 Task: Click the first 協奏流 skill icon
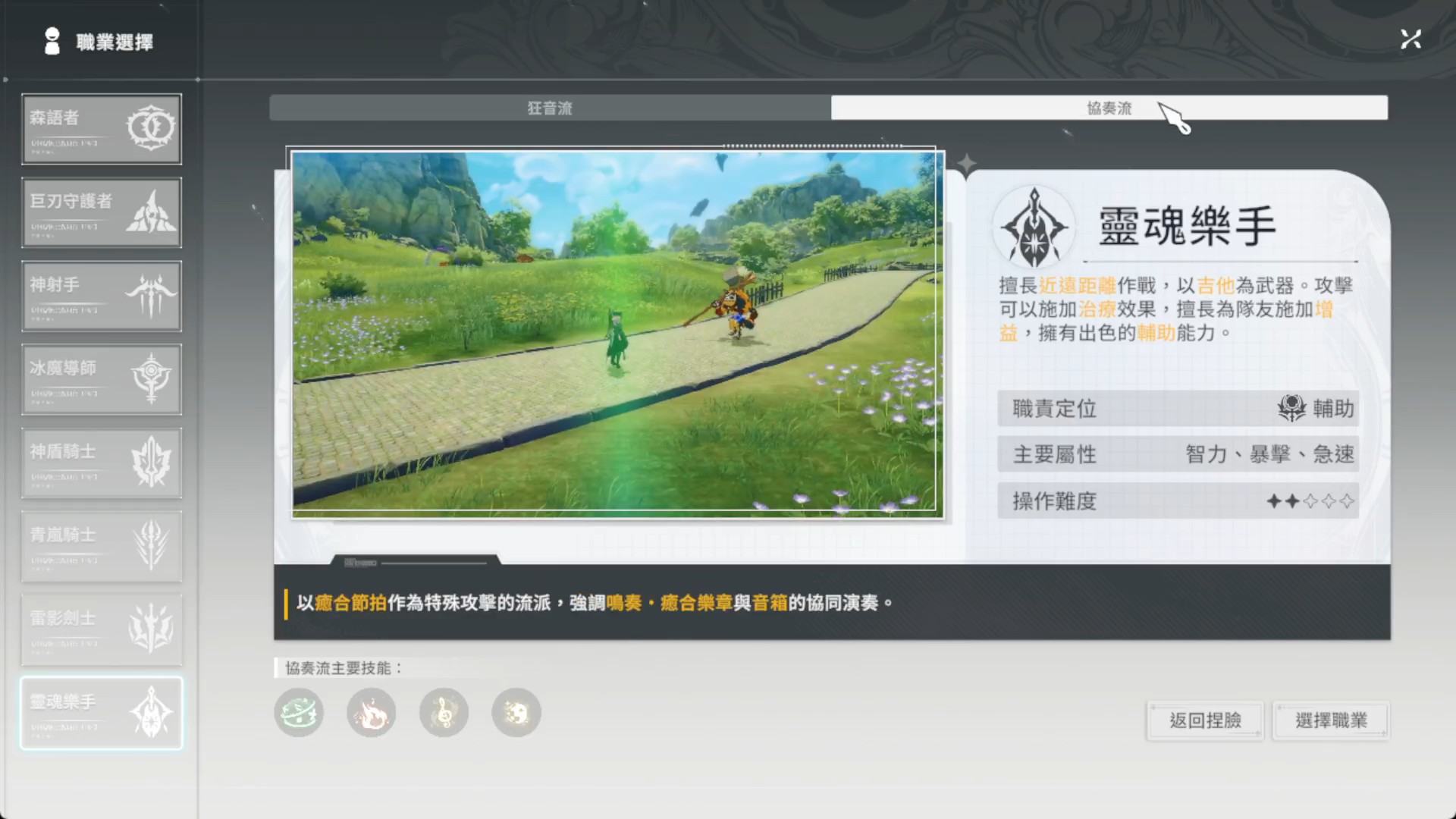point(299,713)
